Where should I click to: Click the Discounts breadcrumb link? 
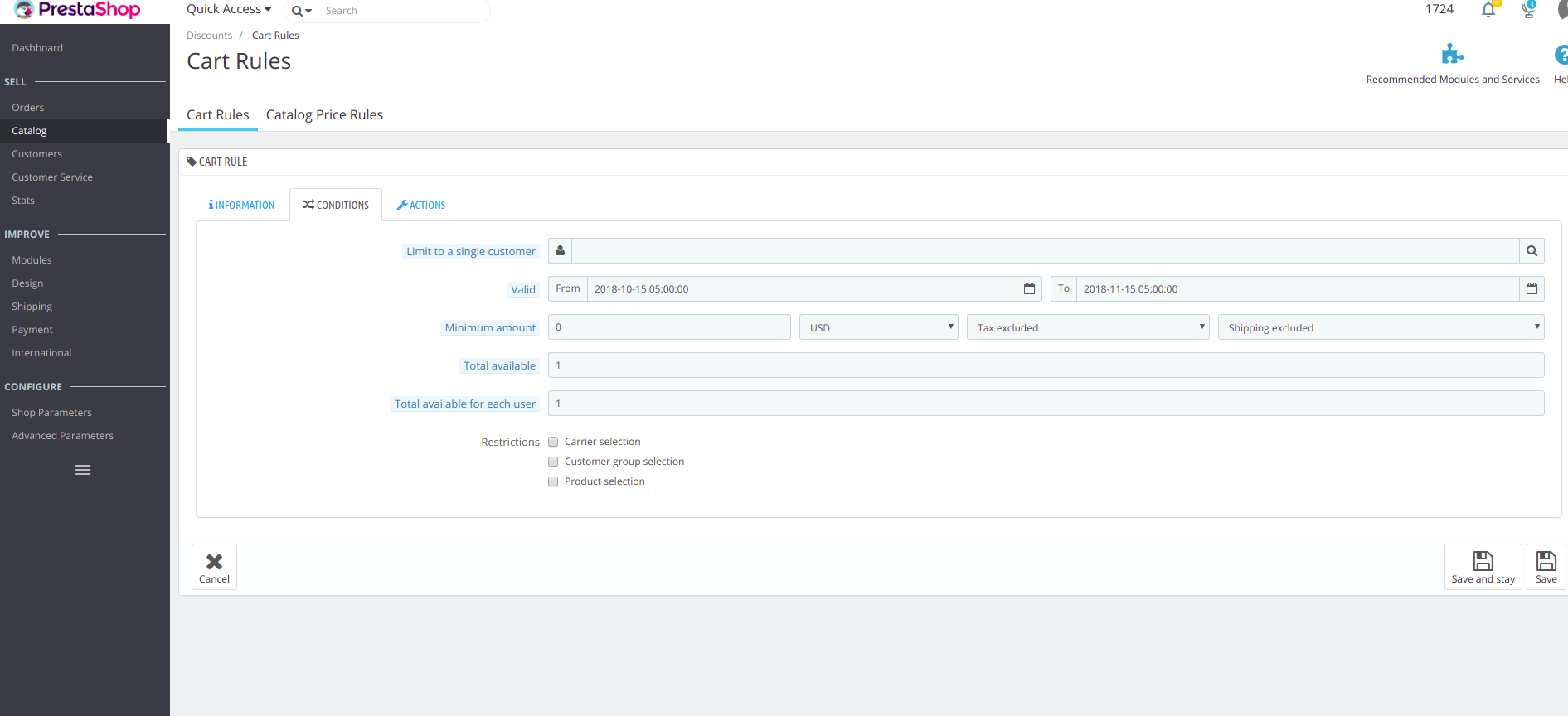(x=209, y=36)
